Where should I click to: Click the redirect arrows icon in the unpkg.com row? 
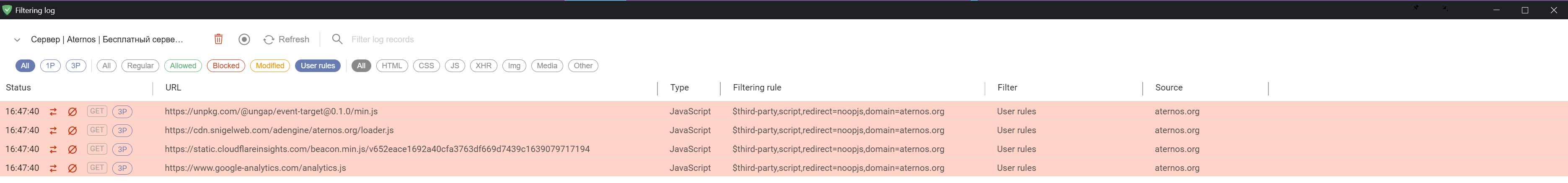[x=54, y=112]
